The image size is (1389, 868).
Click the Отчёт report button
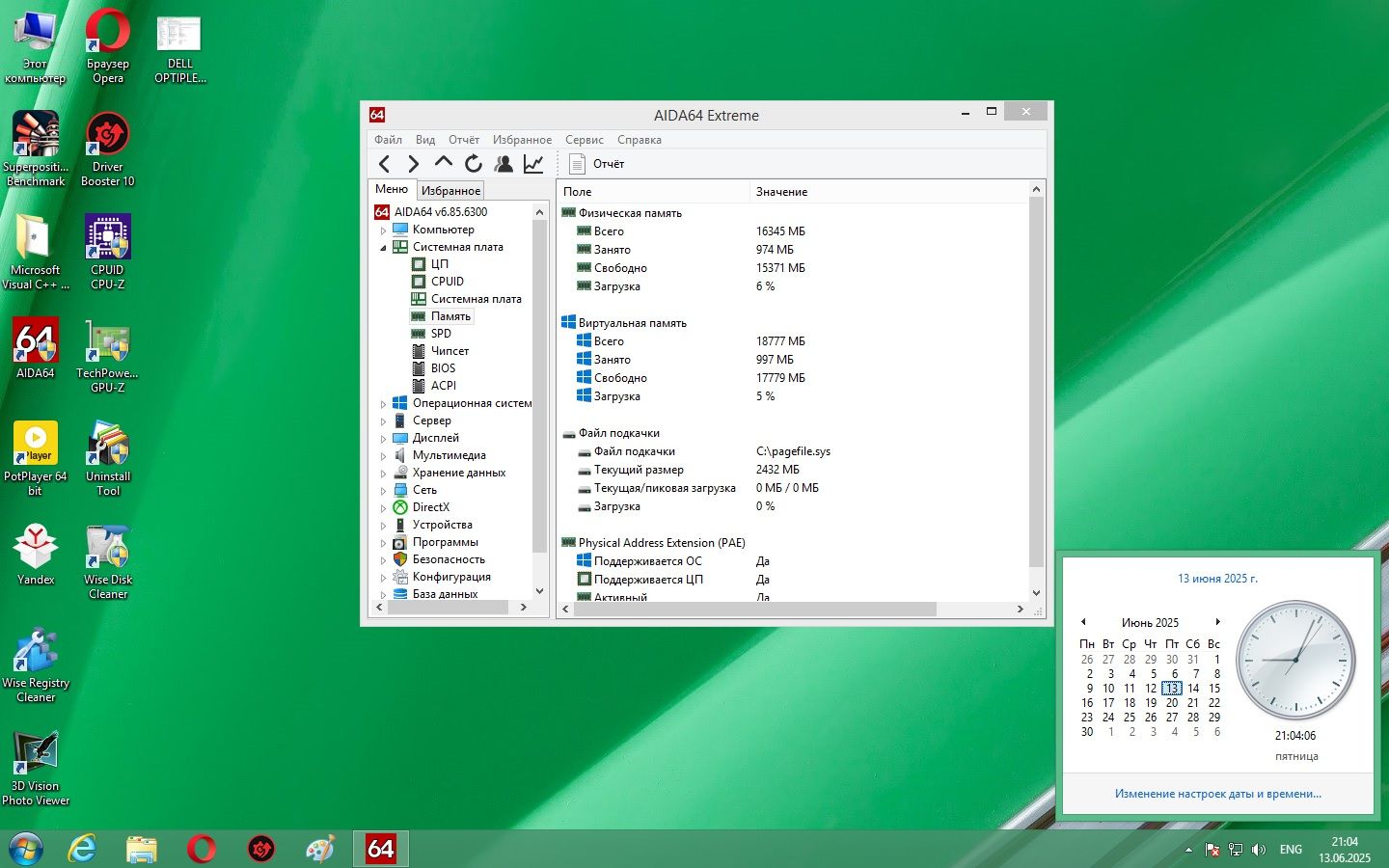click(x=597, y=164)
